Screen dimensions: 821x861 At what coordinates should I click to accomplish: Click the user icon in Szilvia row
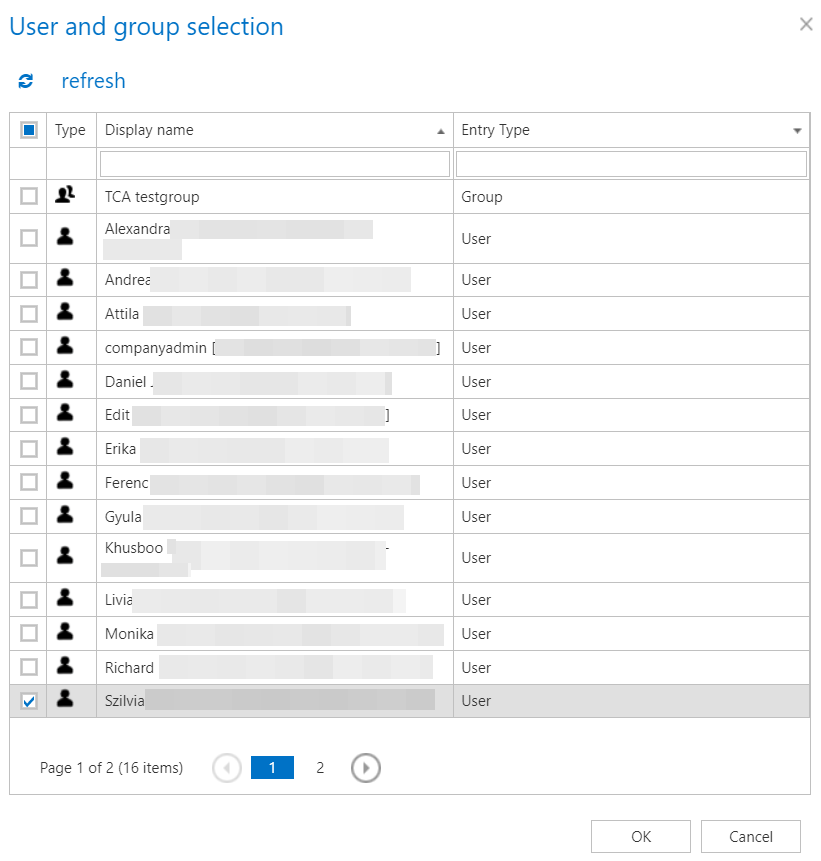(x=65, y=701)
